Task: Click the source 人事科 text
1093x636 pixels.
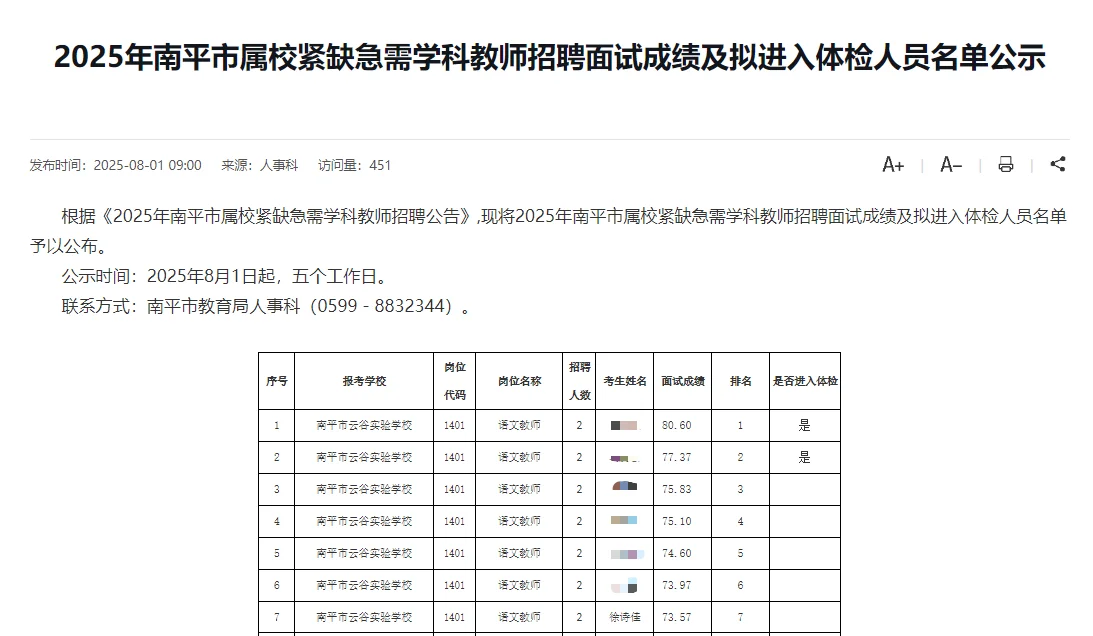Action: tap(279, 165)
